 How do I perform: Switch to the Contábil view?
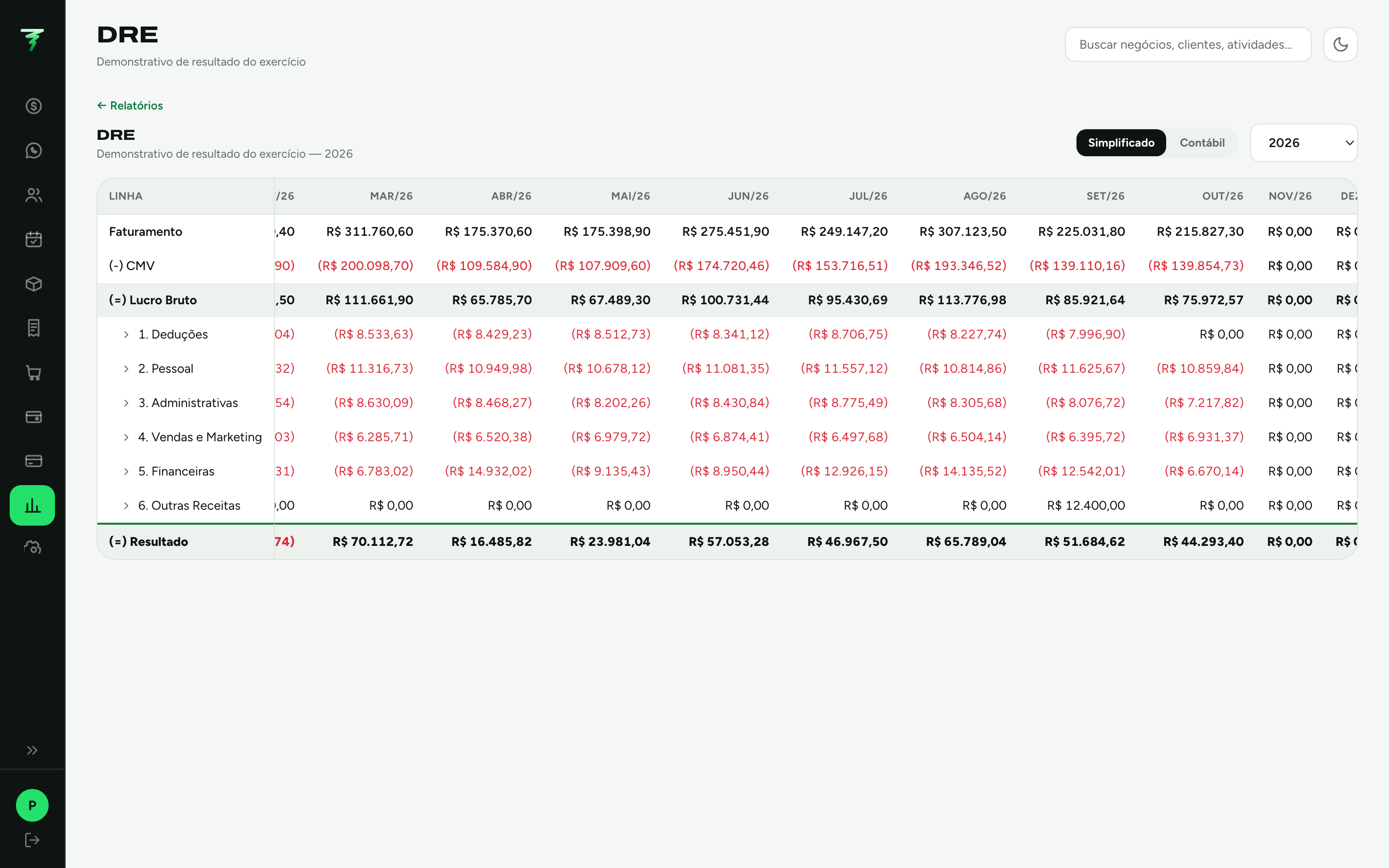(1202, 142)
